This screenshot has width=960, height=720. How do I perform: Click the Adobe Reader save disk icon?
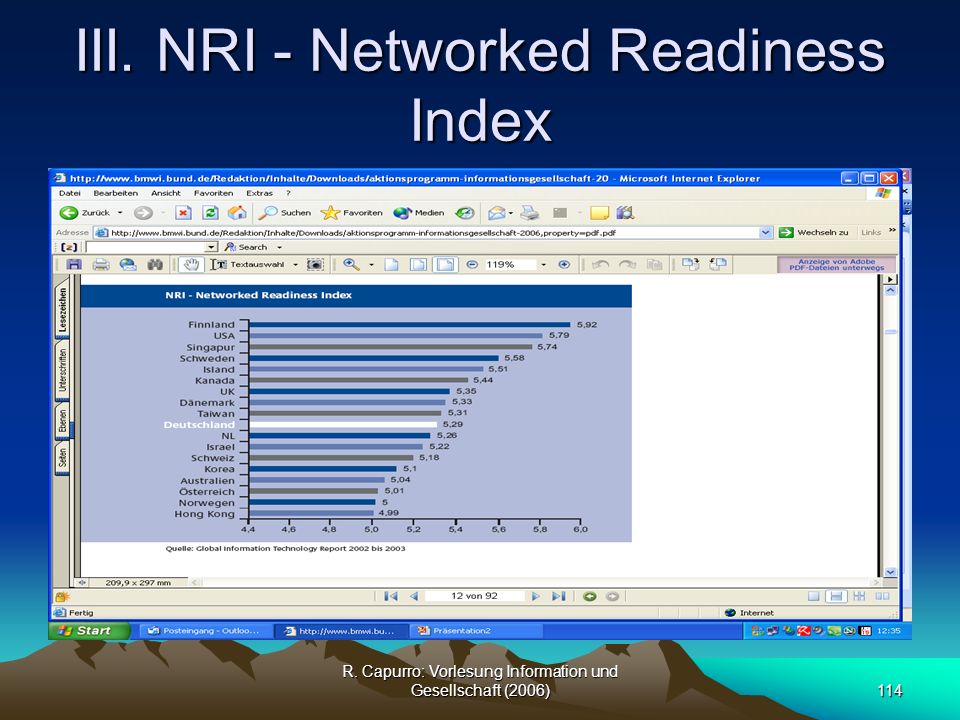pyautogui.click(x=74, y=264)
